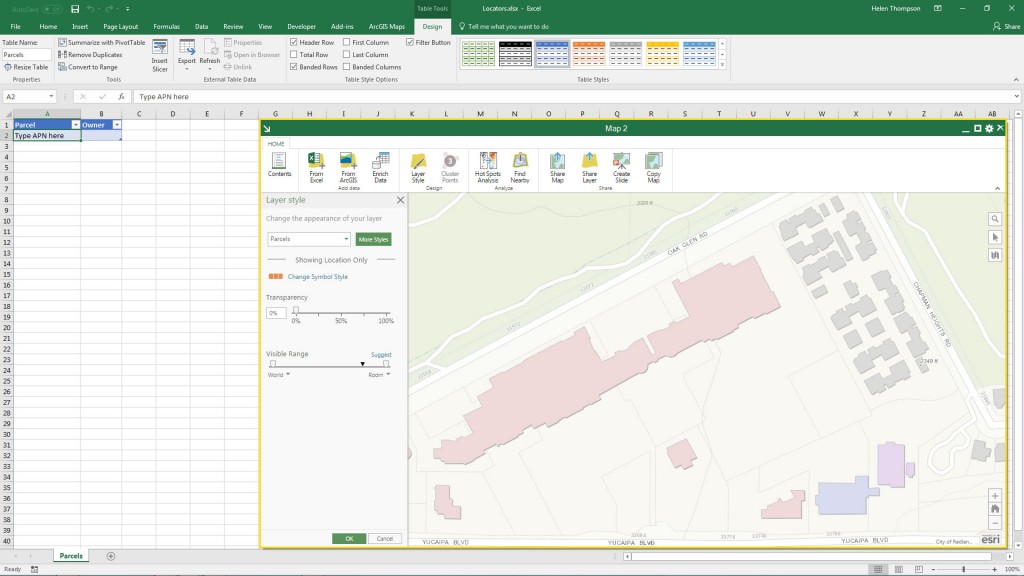
Task: Switch to the Formulas tab
Action: tap(167, 27)
